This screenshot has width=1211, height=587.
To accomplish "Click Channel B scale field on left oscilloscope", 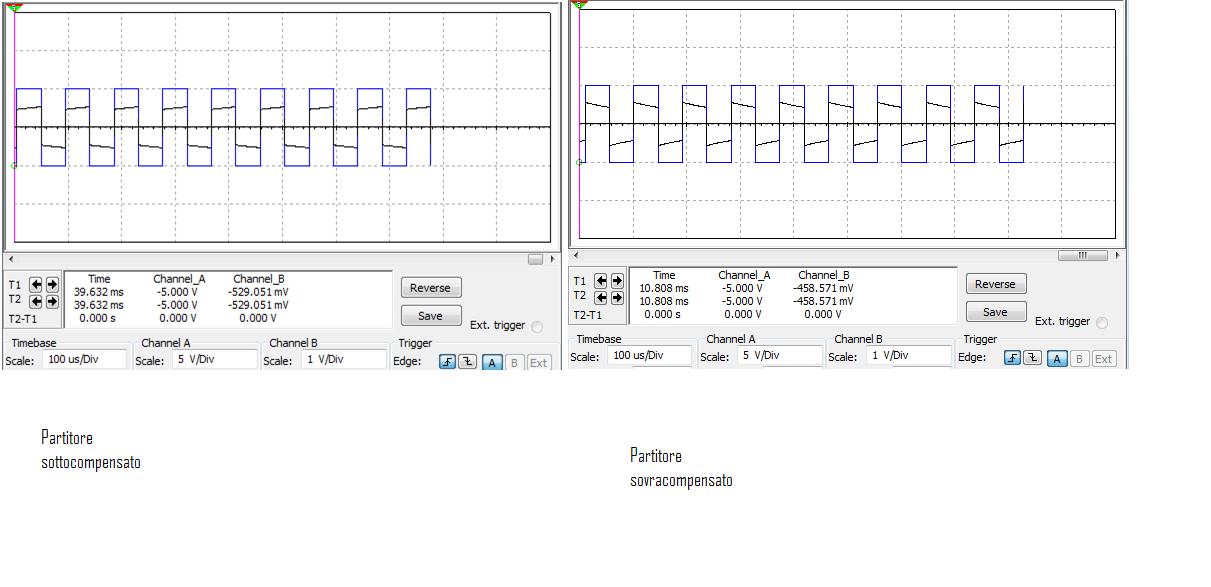I will [x=345, y=360].
